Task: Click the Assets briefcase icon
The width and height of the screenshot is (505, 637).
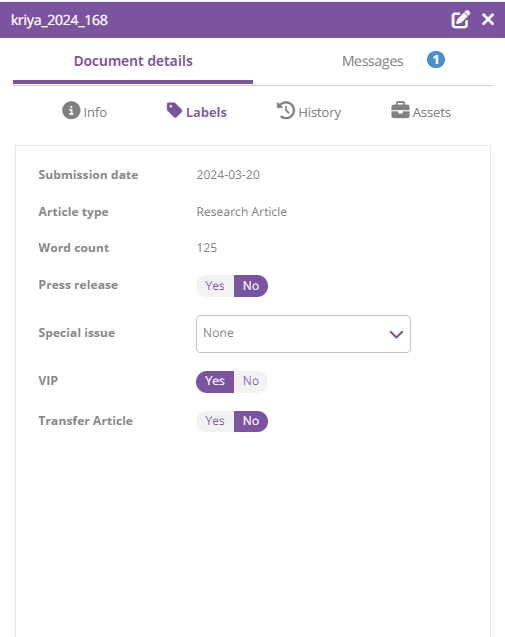Action: point(400,110)
